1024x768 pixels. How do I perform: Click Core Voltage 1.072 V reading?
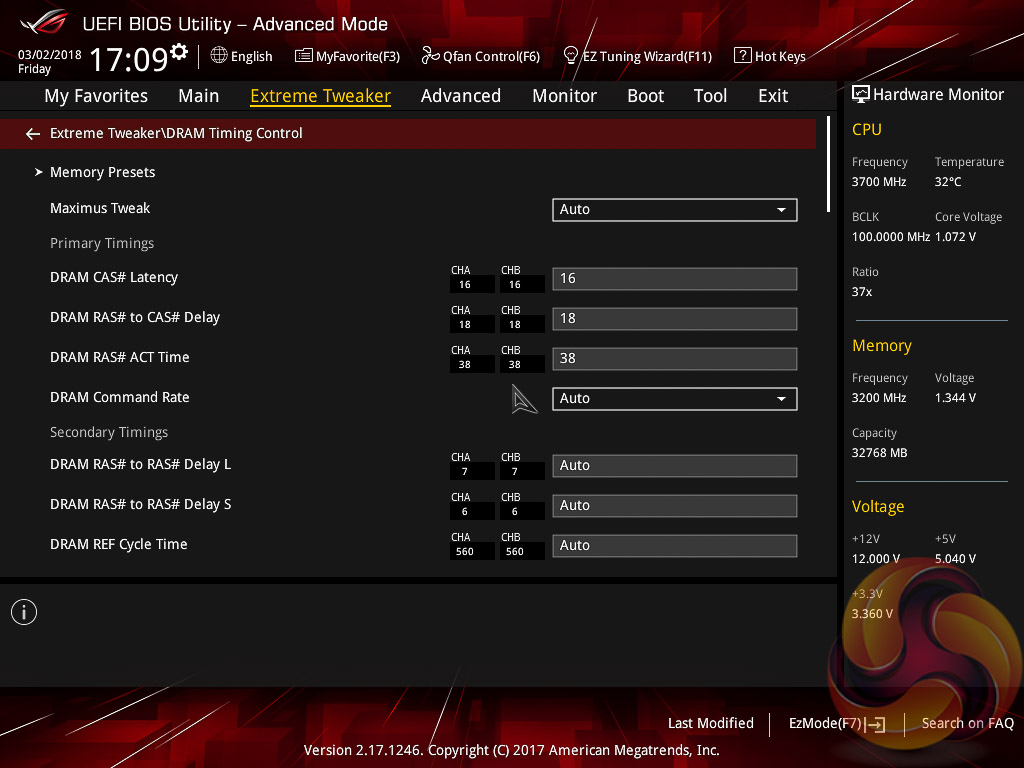[x=955, y=237]
